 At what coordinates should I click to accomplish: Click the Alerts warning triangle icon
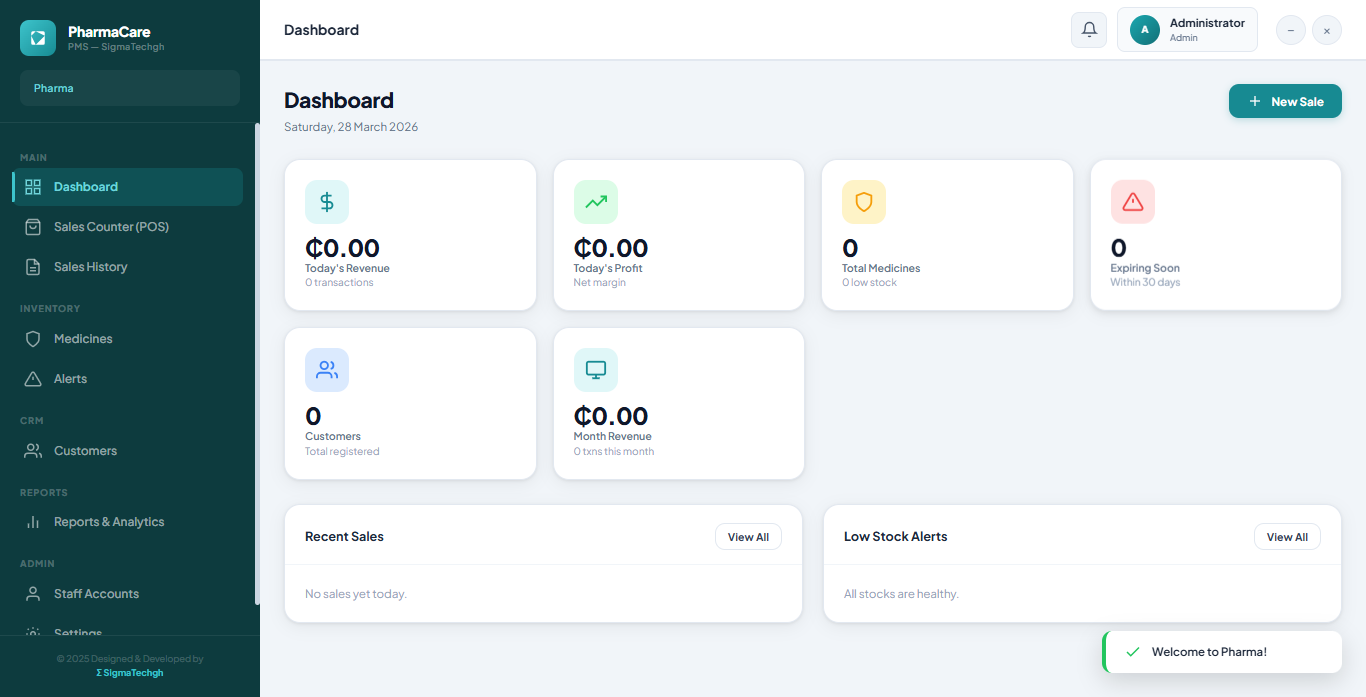pos(34,379)
